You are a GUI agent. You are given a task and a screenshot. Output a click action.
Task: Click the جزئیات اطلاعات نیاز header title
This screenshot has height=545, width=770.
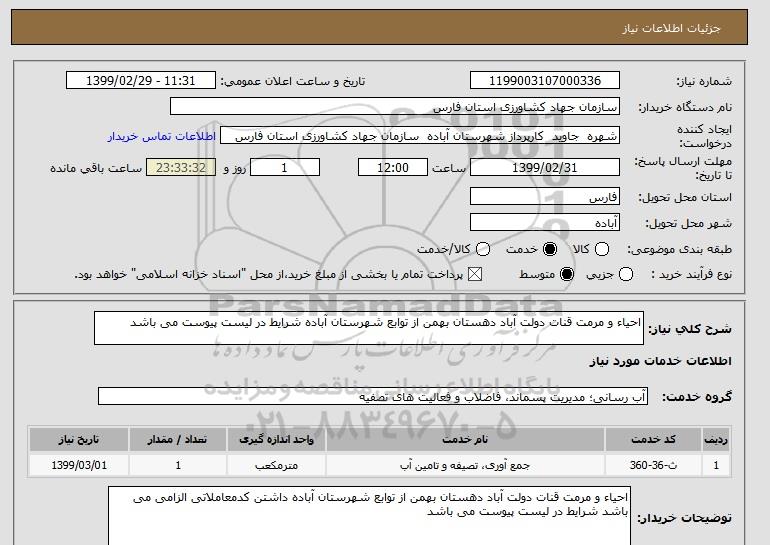tap(671, 28)
